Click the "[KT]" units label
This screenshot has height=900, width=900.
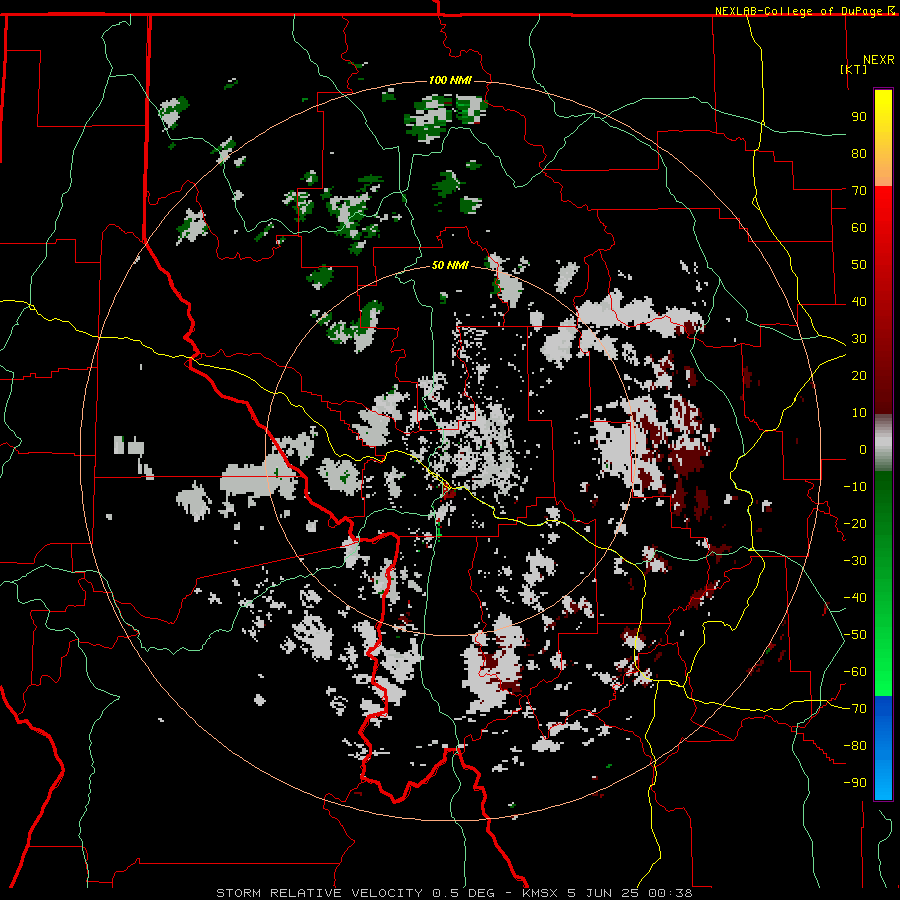click(x=854, y=69)
